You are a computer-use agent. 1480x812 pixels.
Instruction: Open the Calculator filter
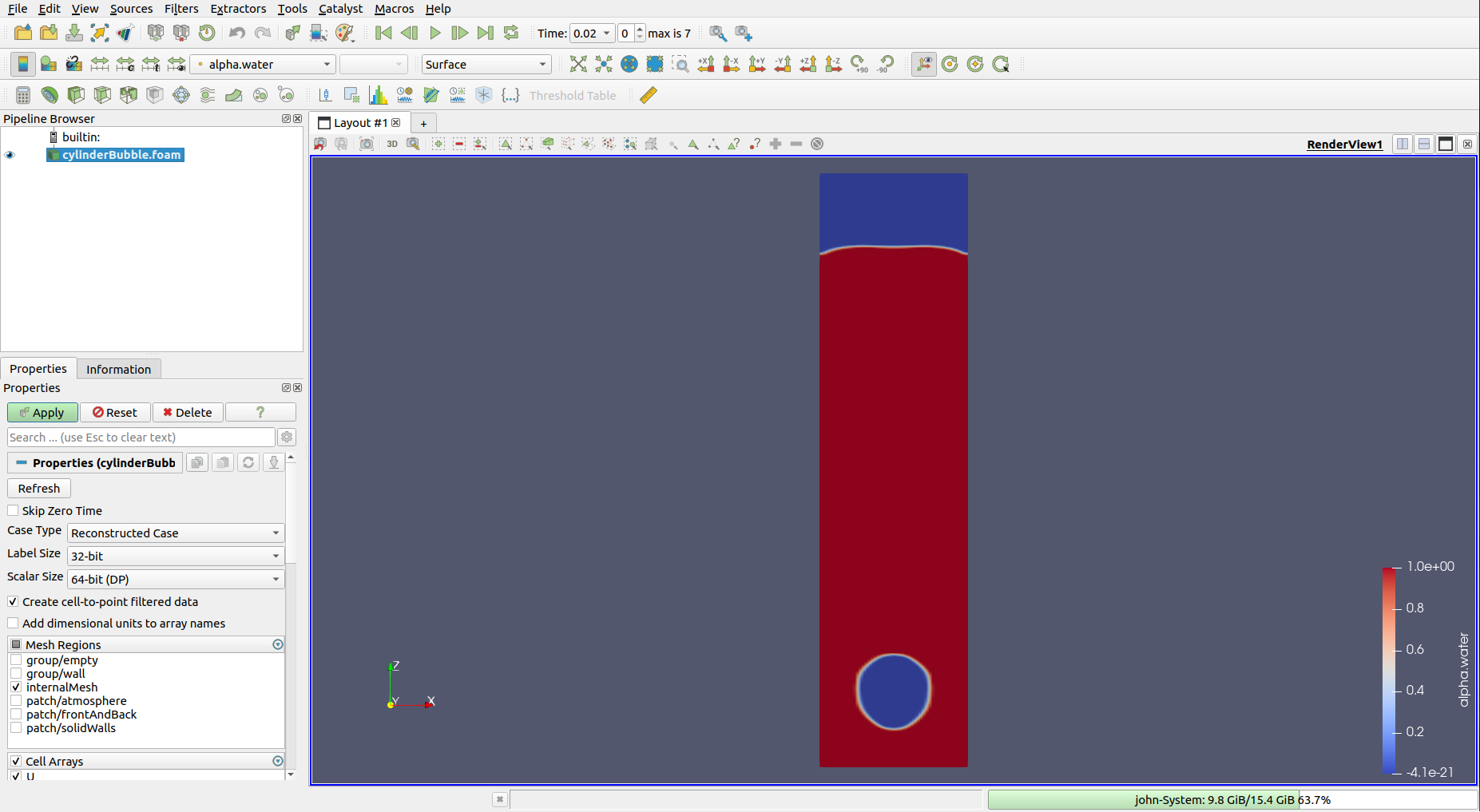click(22, 95)
